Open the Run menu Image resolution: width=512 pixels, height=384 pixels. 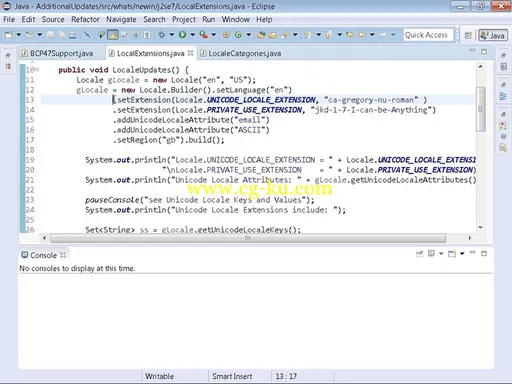pyautogui.click(x=209, y=19)
